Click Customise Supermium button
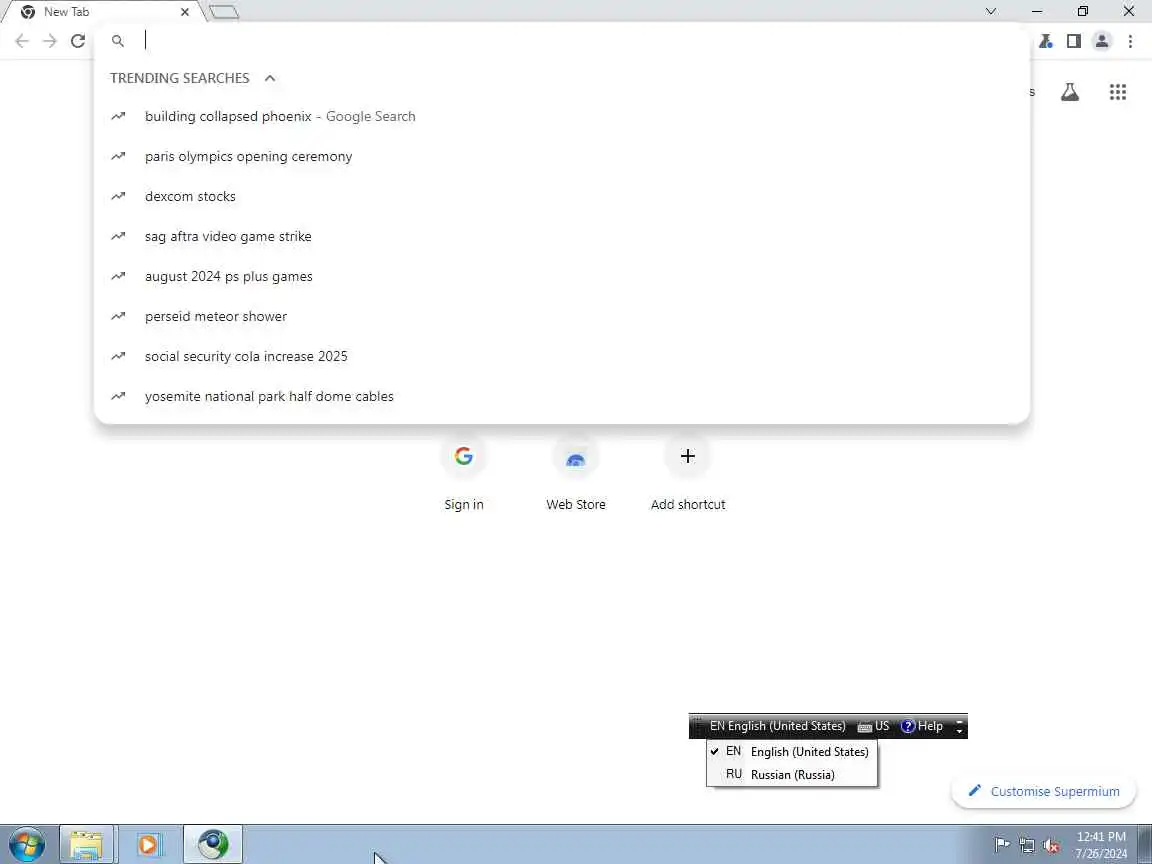Screen dimensions: 1152x864 (x=1043, y=791)
